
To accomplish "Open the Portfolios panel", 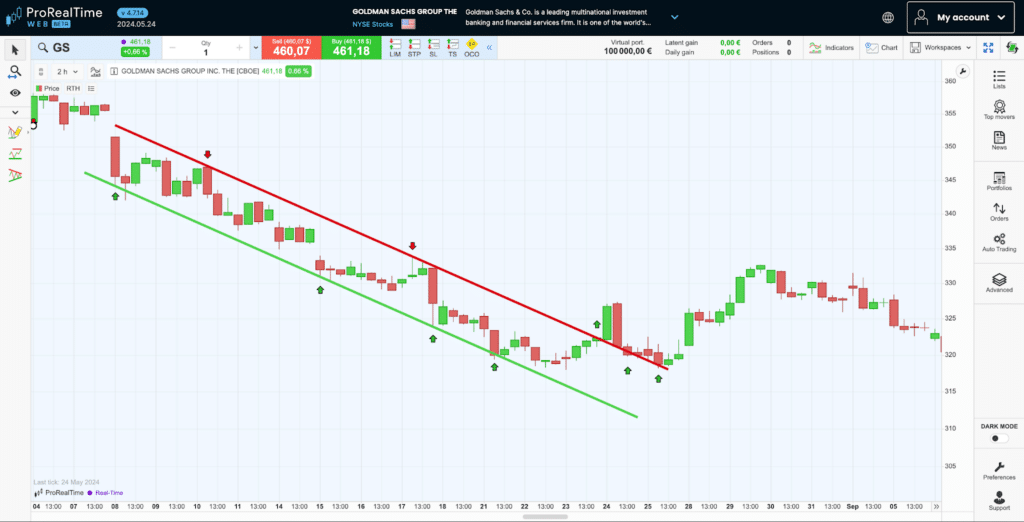I will [999, 181].
